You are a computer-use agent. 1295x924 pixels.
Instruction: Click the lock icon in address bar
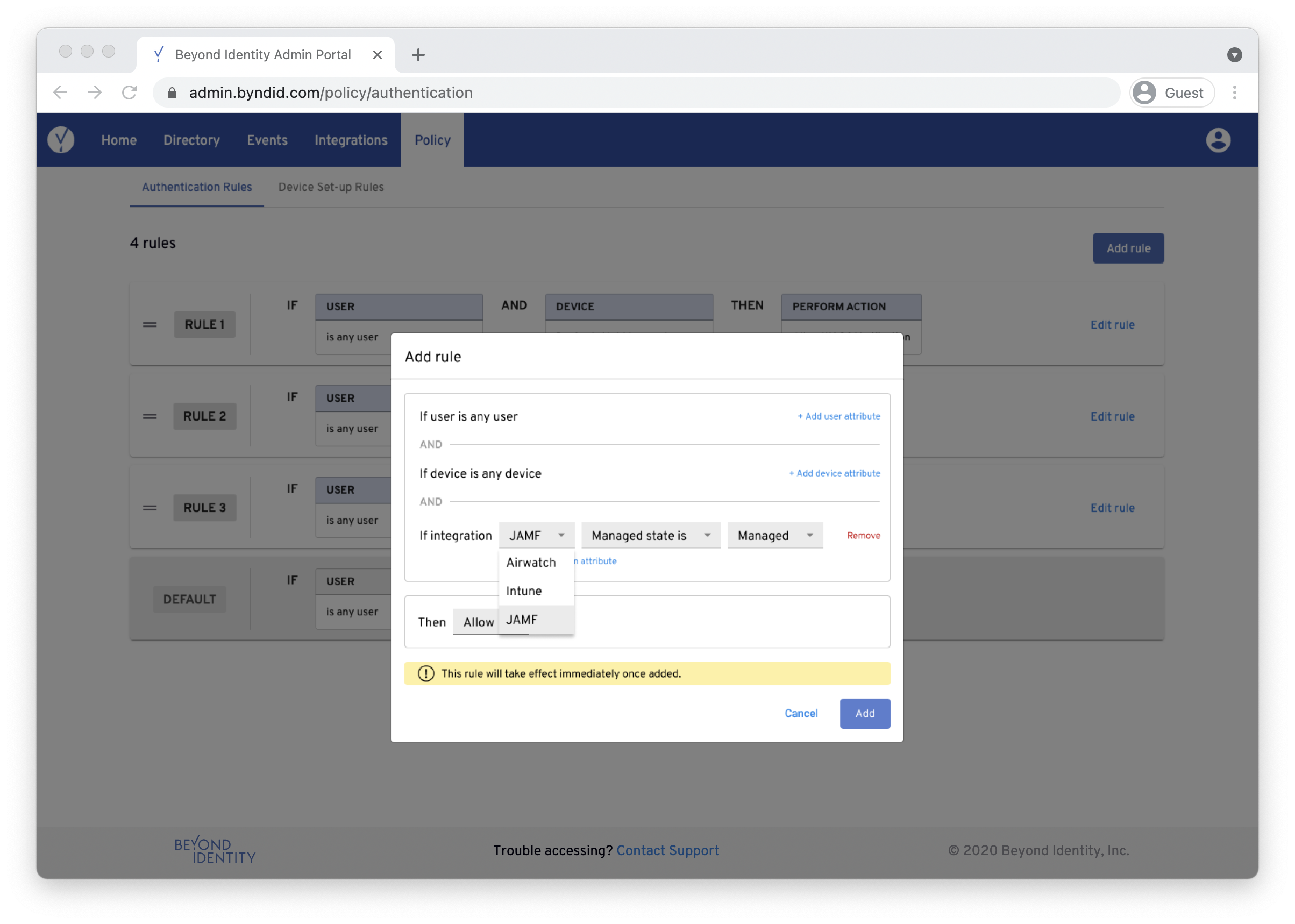[x=172, y=93]
